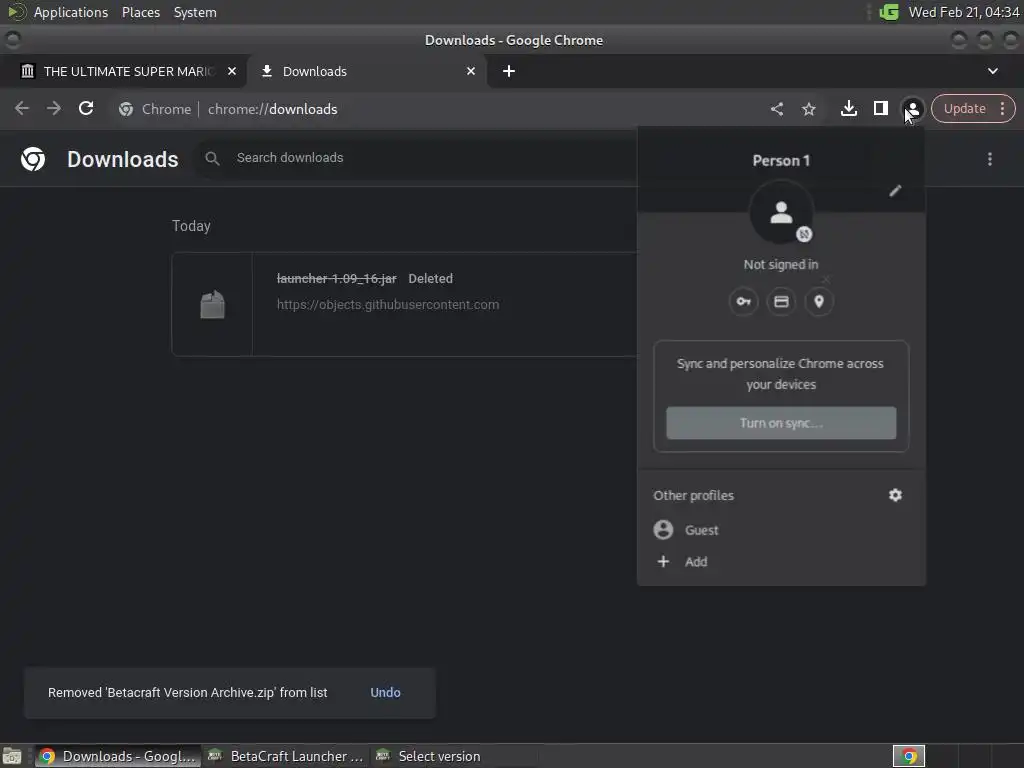Bookmark this tab with the star icon
The width and height of the screenshot is (1024, 768).
[x=809, y=109]
